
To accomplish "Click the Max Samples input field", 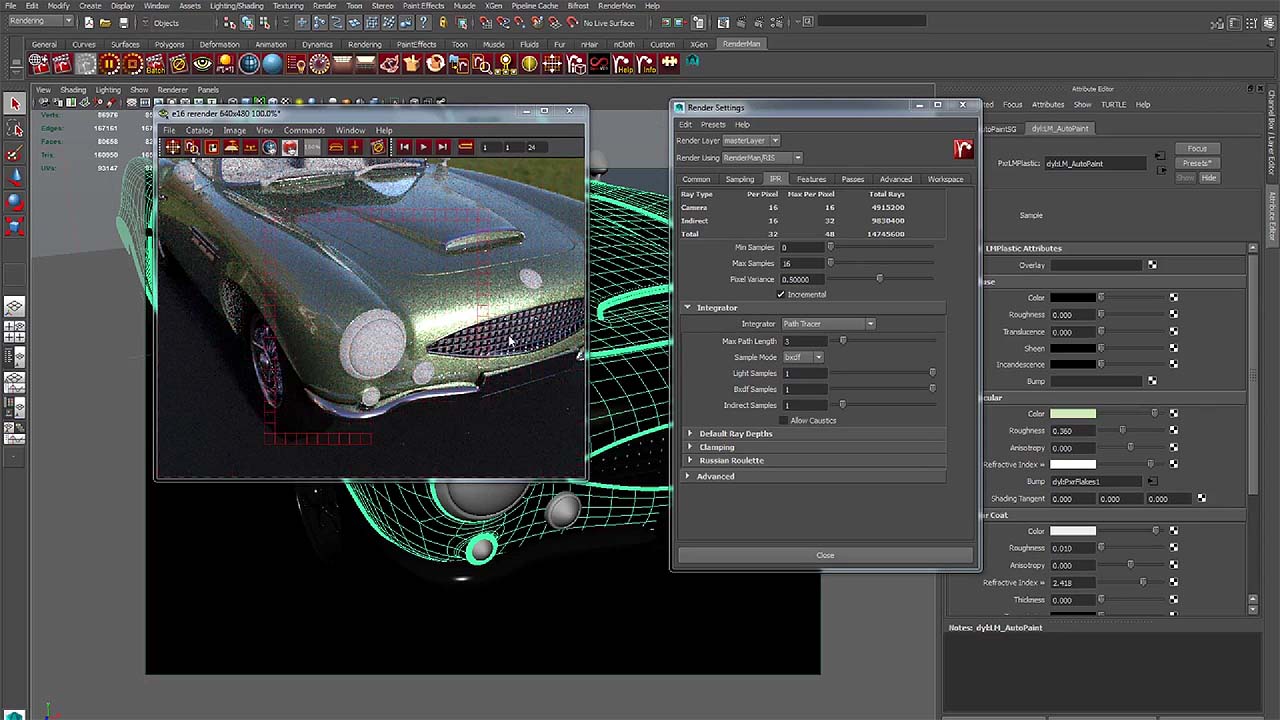I will click(x=803, y=263).
